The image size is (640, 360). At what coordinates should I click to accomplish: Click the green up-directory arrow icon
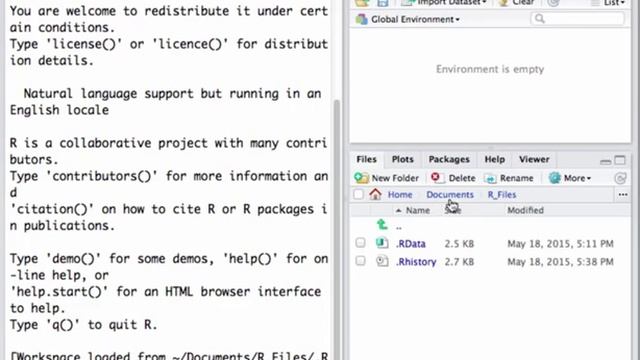coord(382,224)
